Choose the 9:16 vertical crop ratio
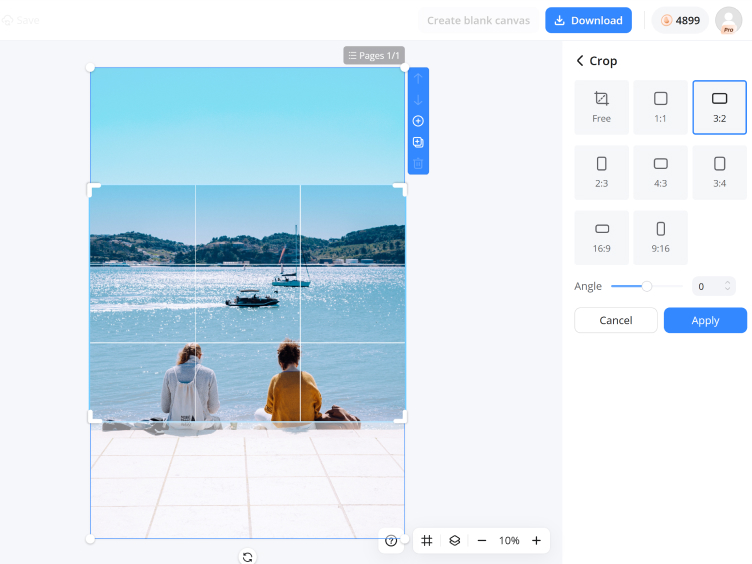The image size is (752, 564). click(660, 237)
